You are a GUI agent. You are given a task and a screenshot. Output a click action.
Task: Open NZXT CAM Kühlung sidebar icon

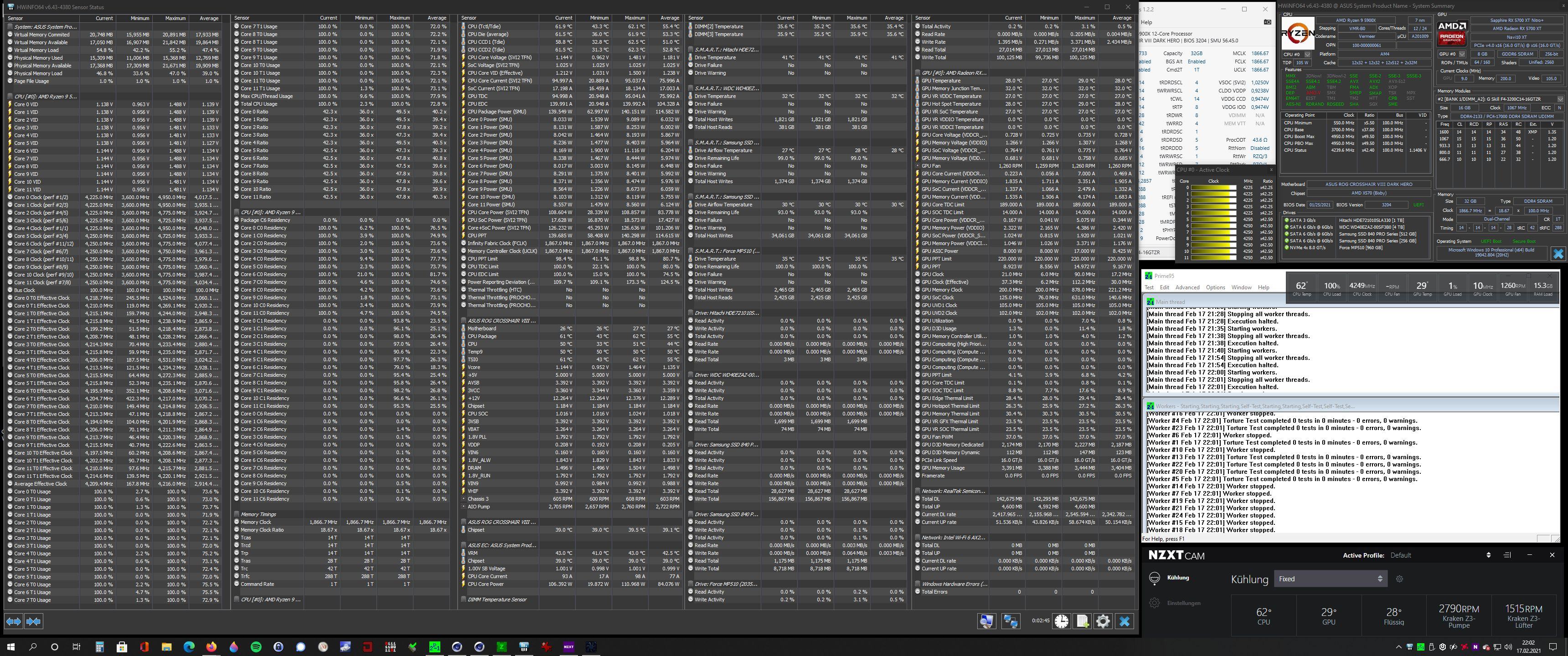(x=1154, y=578)
